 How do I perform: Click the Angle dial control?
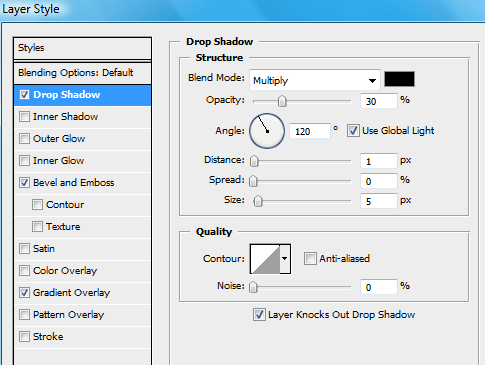[x=267, y=131]
